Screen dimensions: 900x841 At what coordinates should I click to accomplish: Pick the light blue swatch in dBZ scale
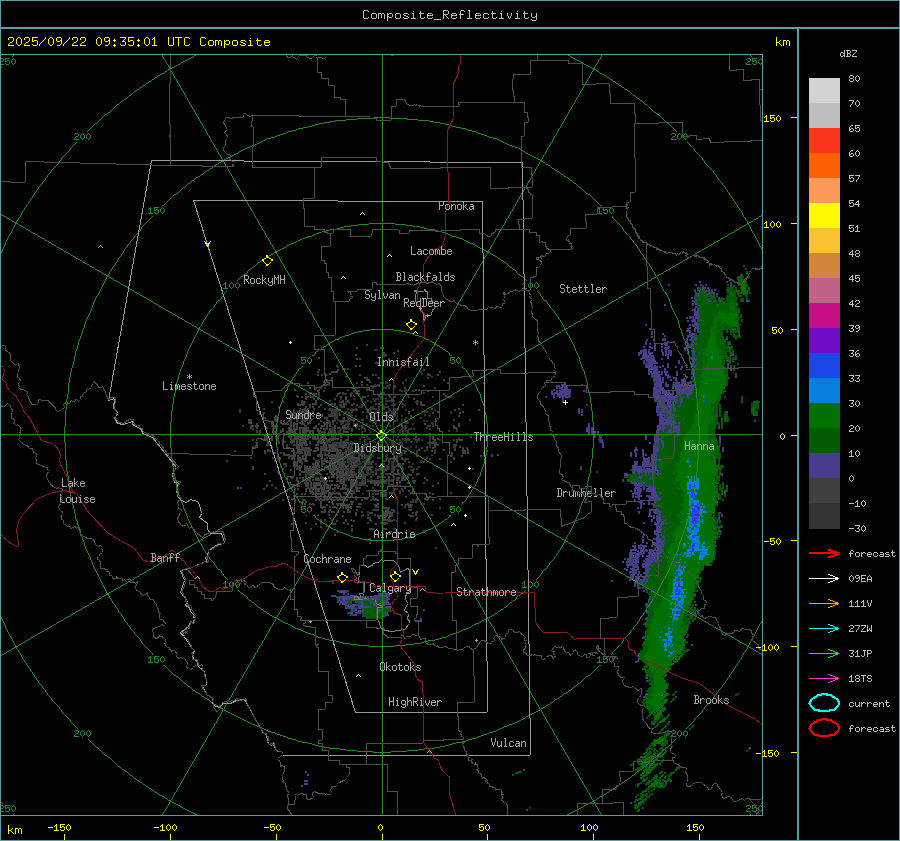tap(824, 390)
